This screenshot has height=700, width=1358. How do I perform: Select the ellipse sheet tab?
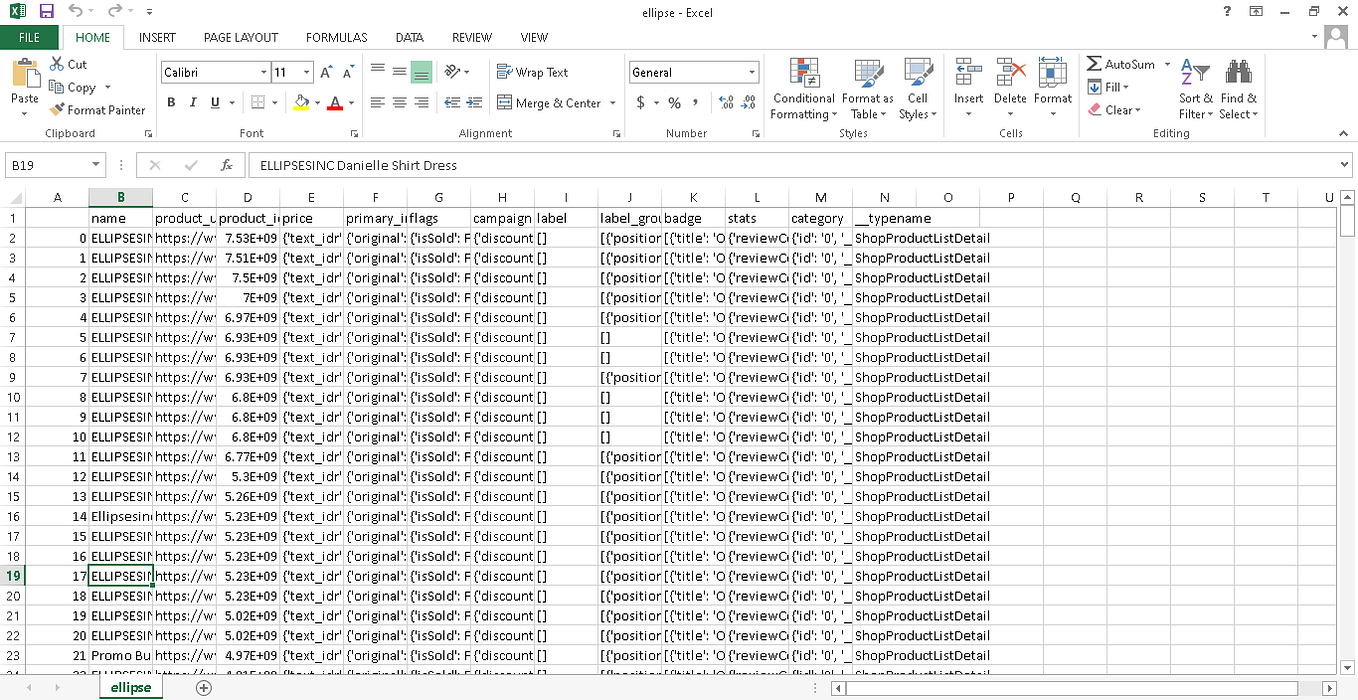130,687
